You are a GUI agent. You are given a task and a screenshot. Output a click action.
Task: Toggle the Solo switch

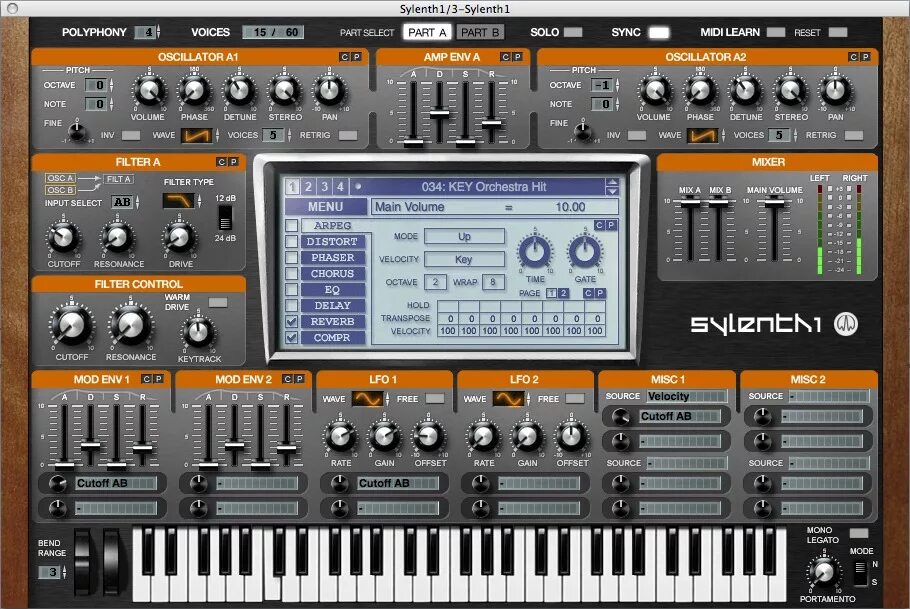pyautogui.click(x=573, y=32)
